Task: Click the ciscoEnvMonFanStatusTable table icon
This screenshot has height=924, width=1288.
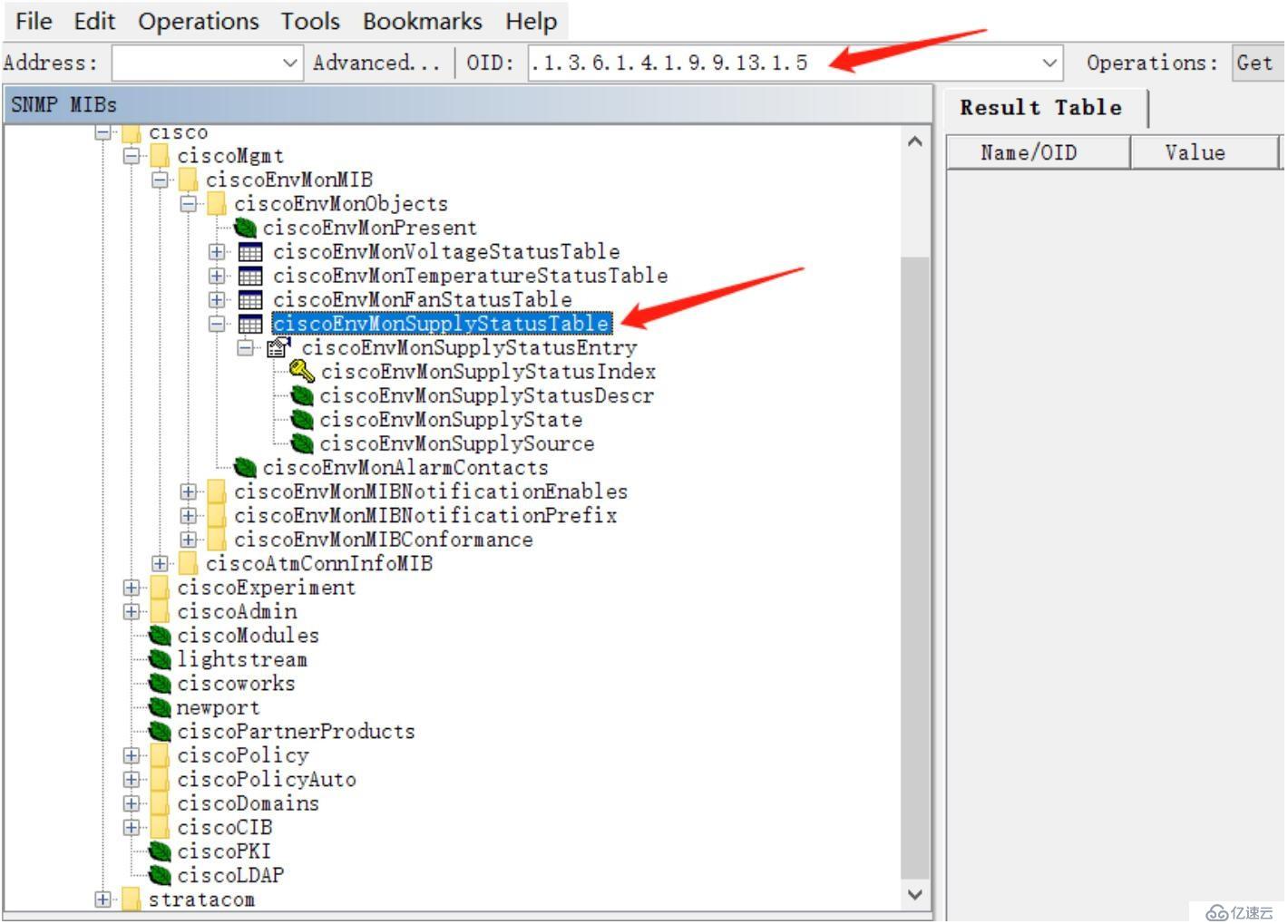Action: coord(249,300)
